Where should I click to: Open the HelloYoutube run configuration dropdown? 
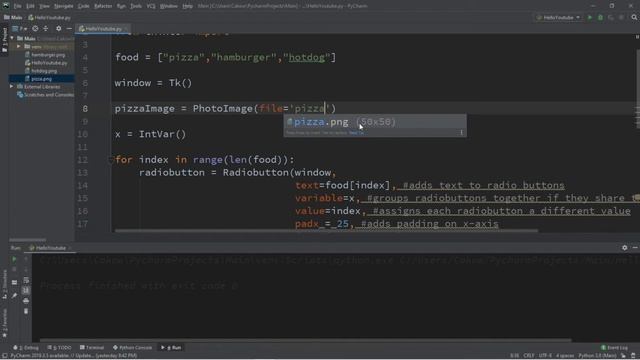coord(558,18)
